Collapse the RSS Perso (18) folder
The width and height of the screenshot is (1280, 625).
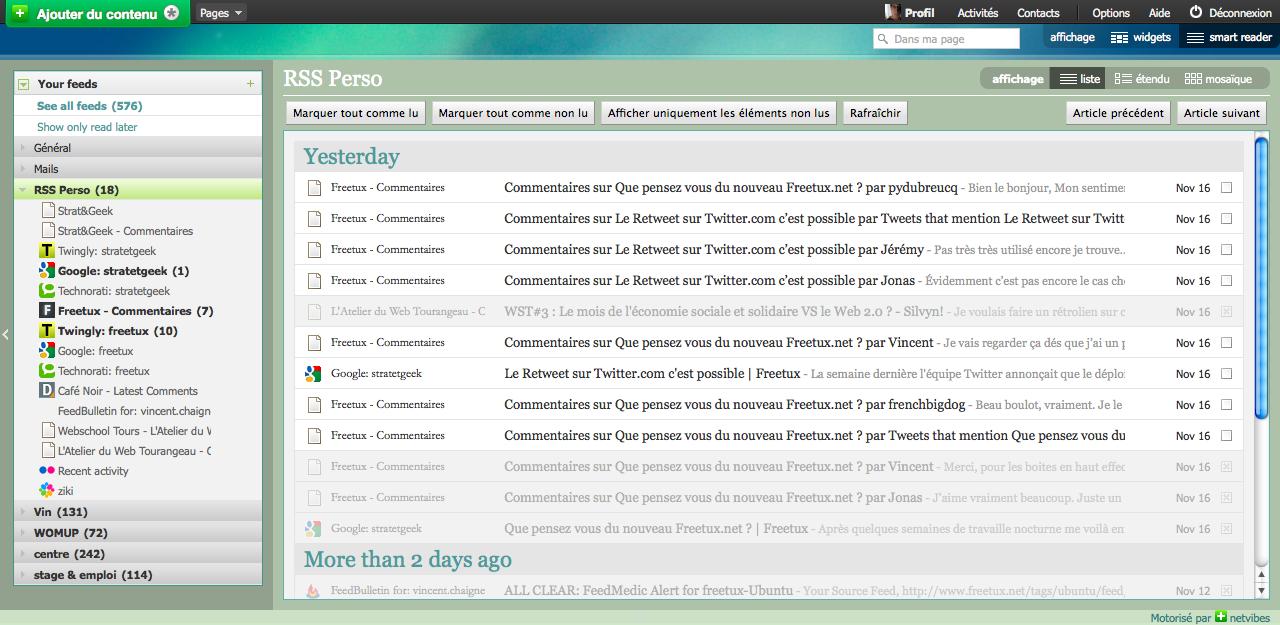23,190
